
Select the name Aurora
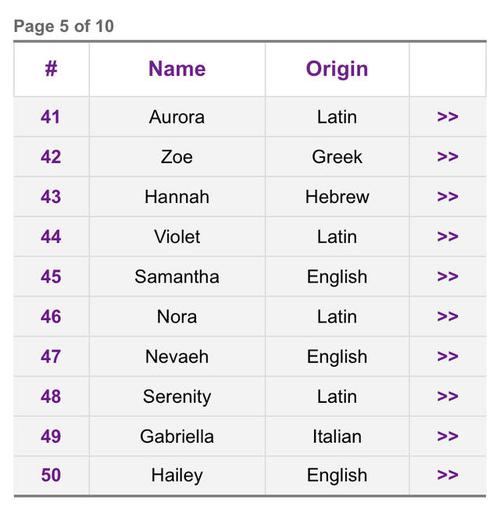tap(177, 117)
